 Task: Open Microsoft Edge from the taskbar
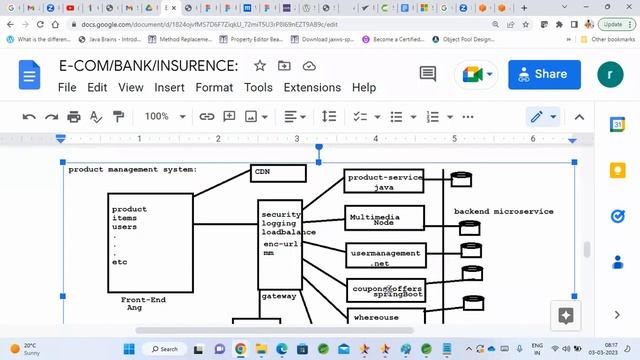pos(282,349)
